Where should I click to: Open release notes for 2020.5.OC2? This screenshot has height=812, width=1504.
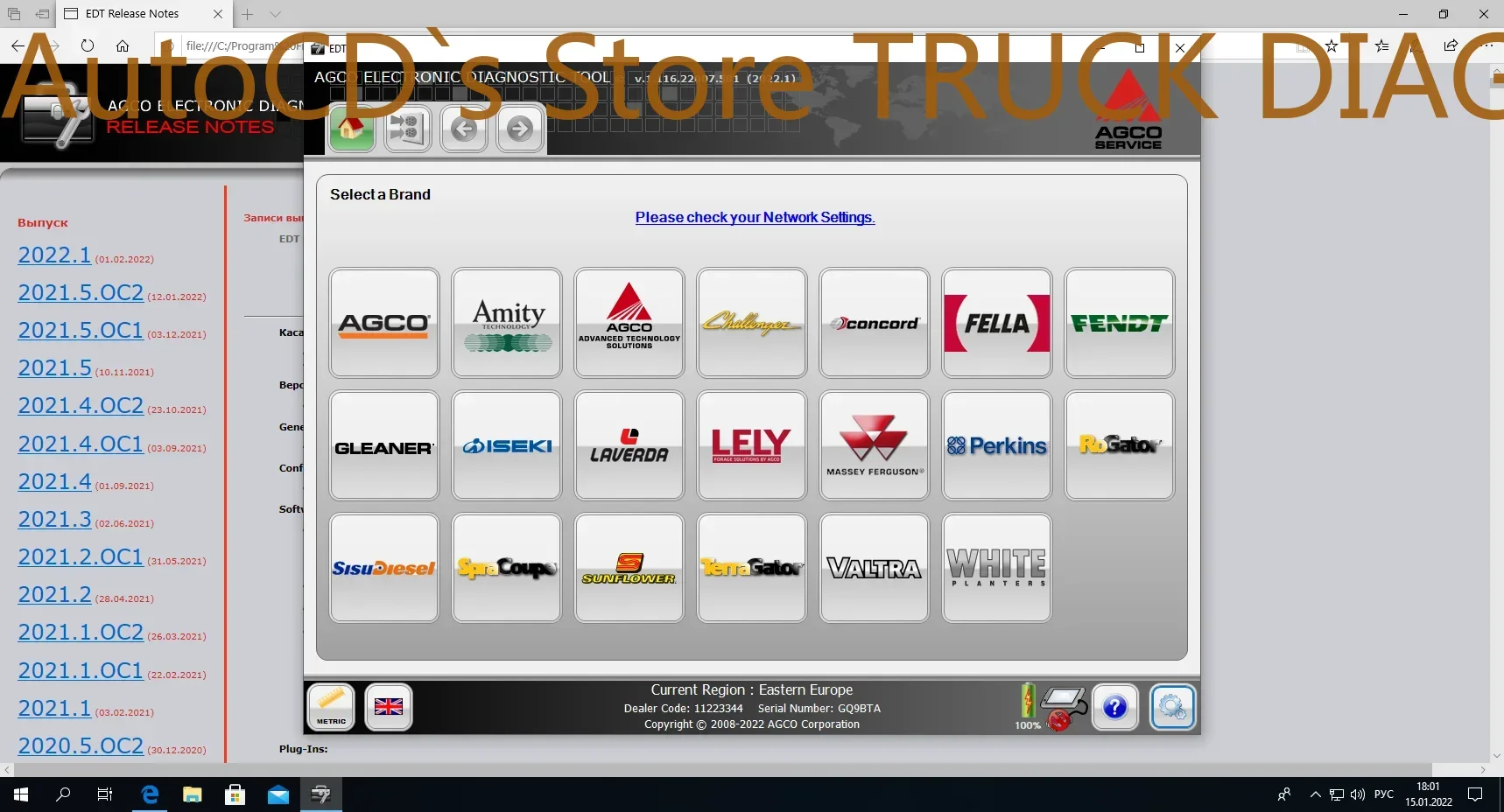(81, 745)
